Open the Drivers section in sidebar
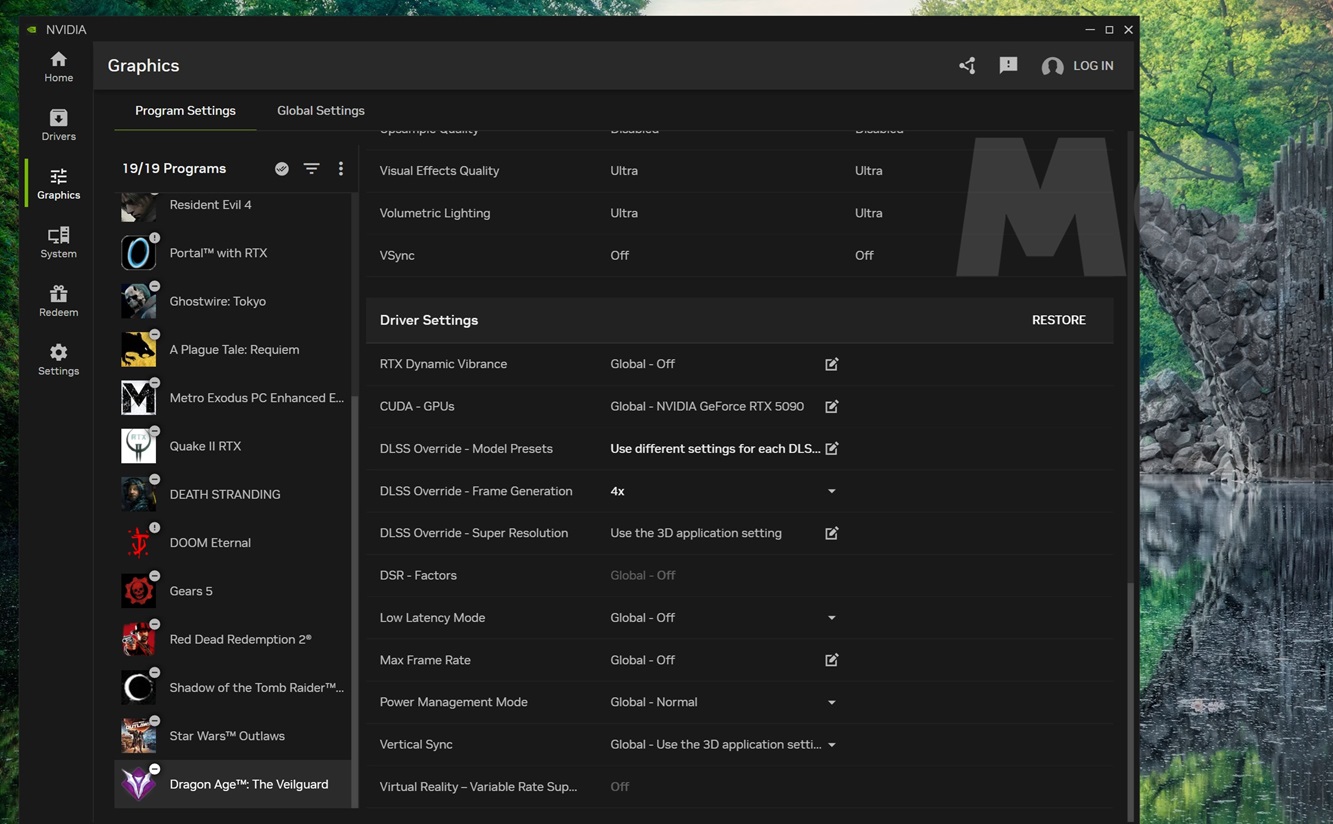Screen dimensions: 1333x824 click(x=58, y=124)
